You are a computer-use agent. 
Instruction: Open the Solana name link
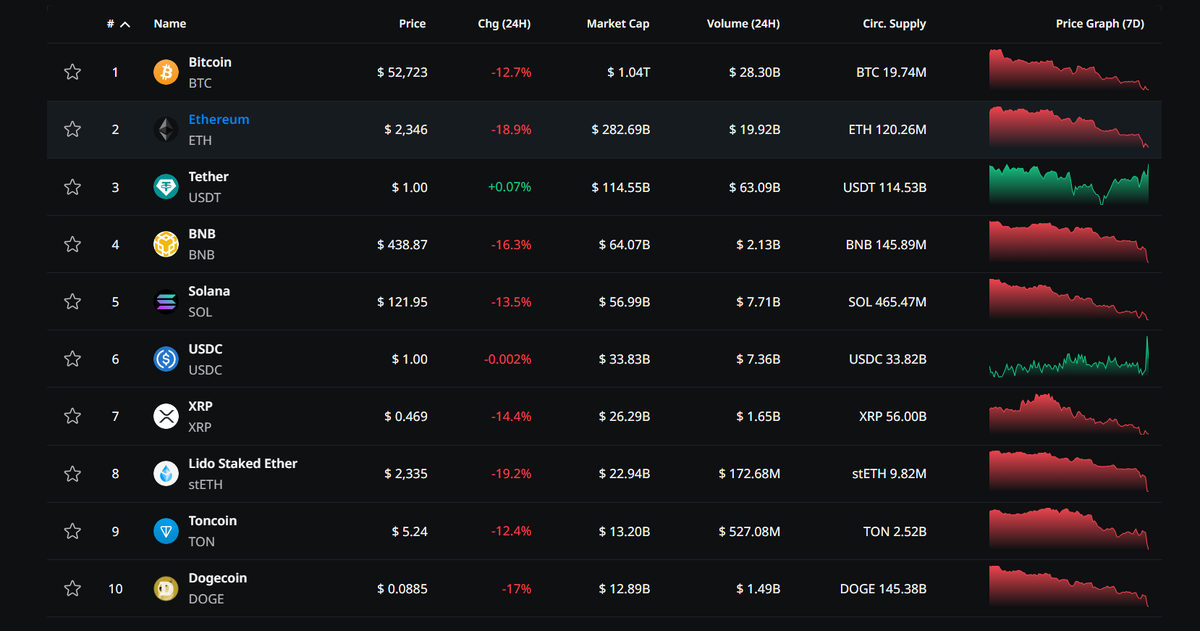[209, 291]
